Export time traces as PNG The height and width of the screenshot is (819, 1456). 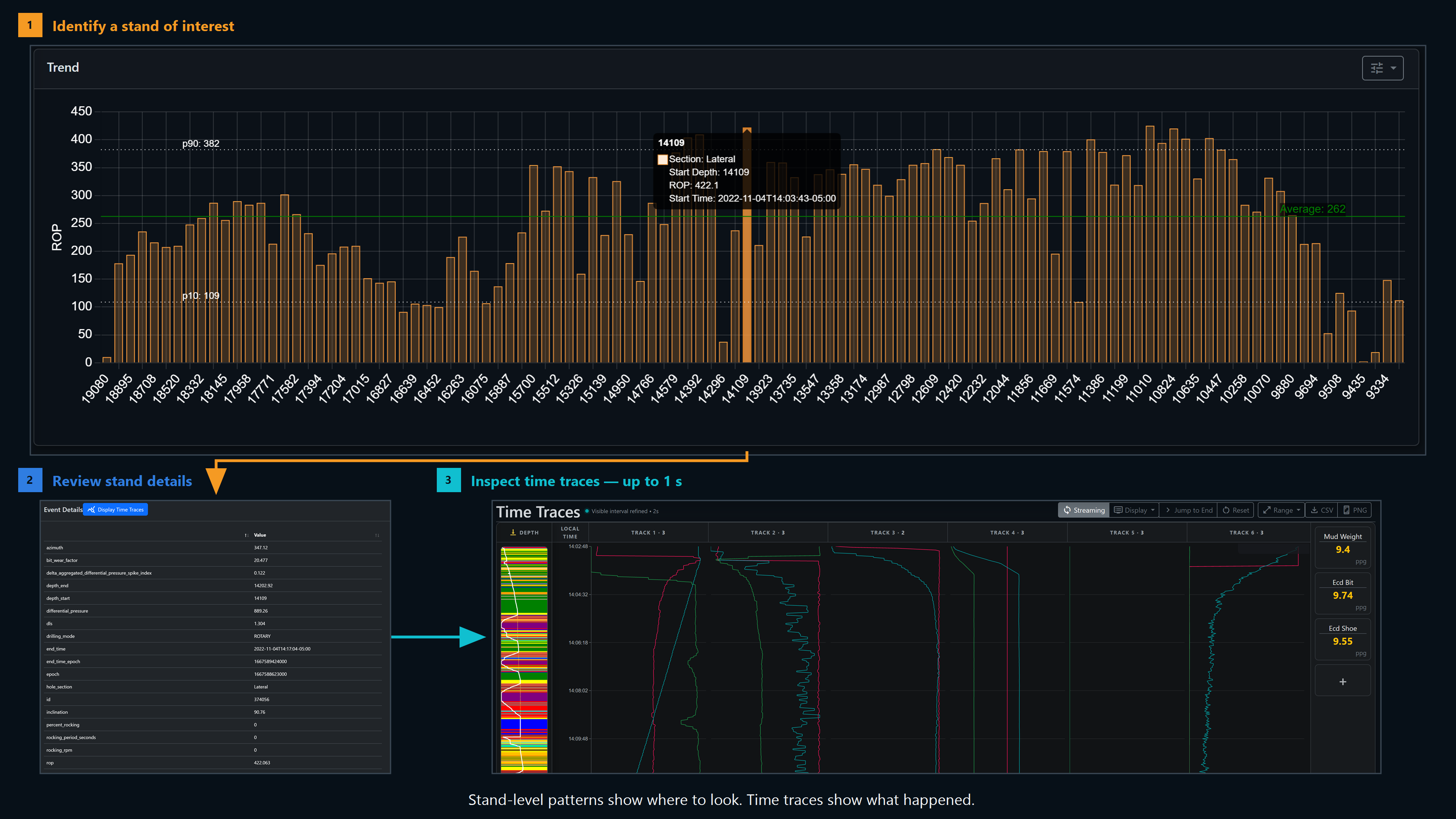tap(1355, 510)
